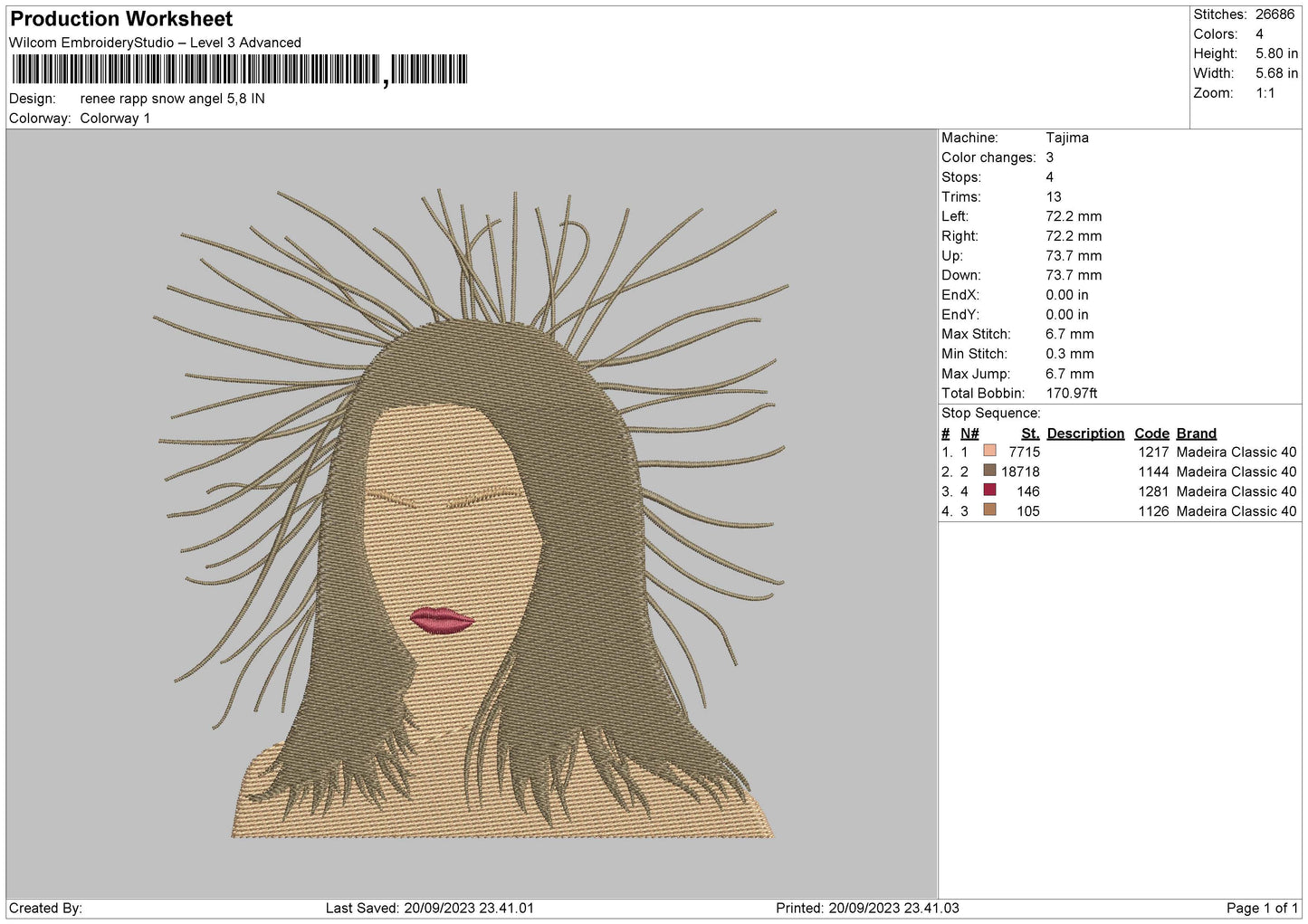1308x924 pixels.
Task: Click the 'N#' column header
Action: [x=969, y=433]
